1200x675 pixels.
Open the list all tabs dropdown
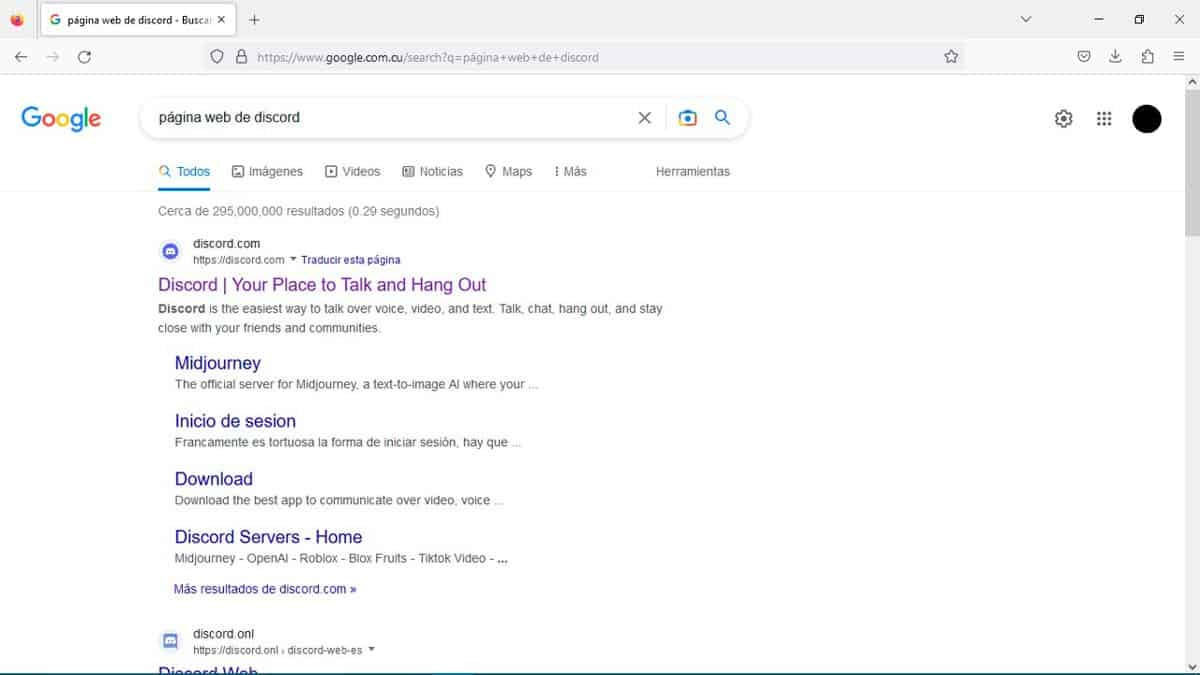(1026, 20)
